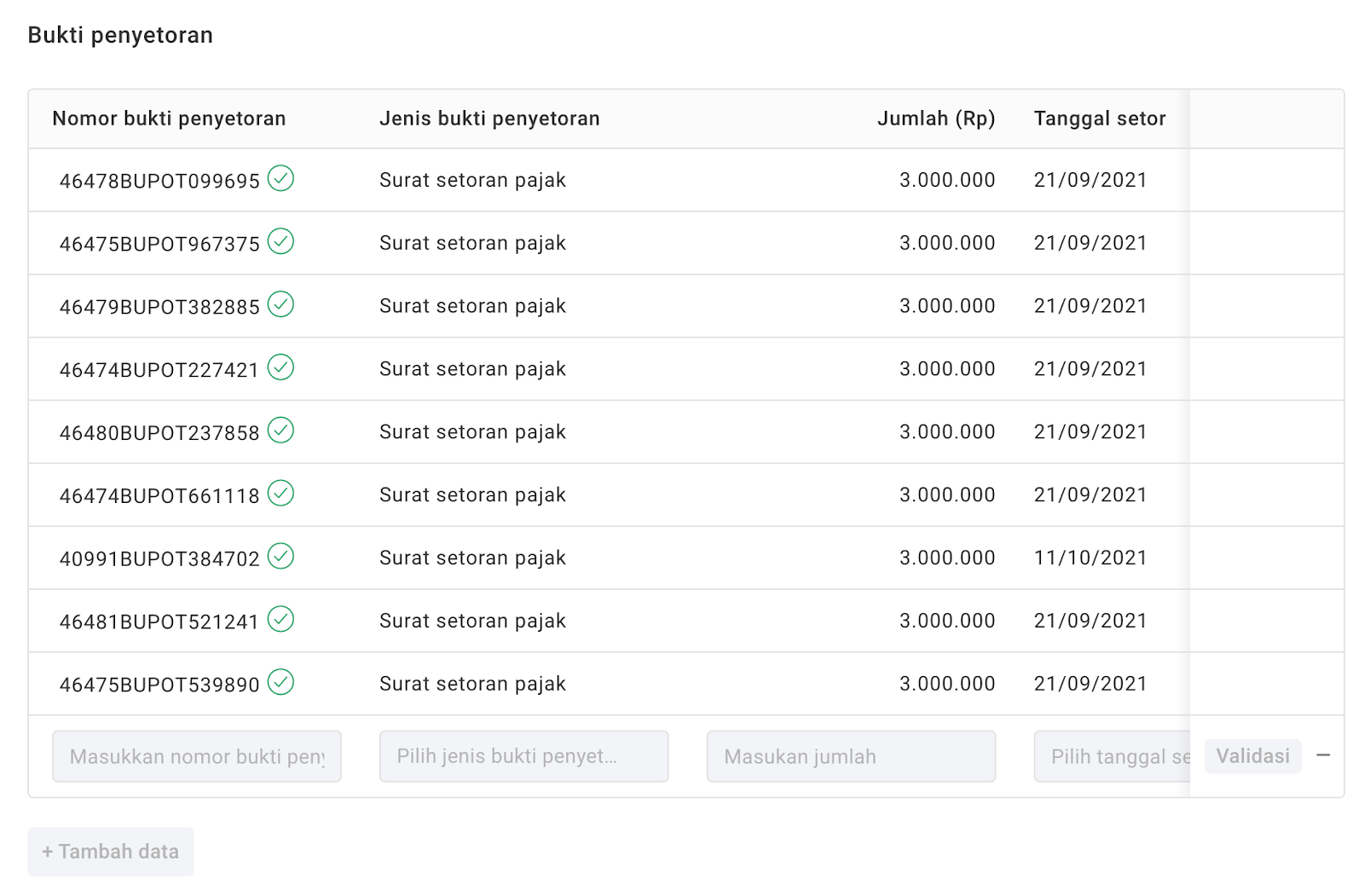Click green checkmark for 46475BUPOT539890
The width and height of the screenshot is (1364, 896).
tap(280, 682)
